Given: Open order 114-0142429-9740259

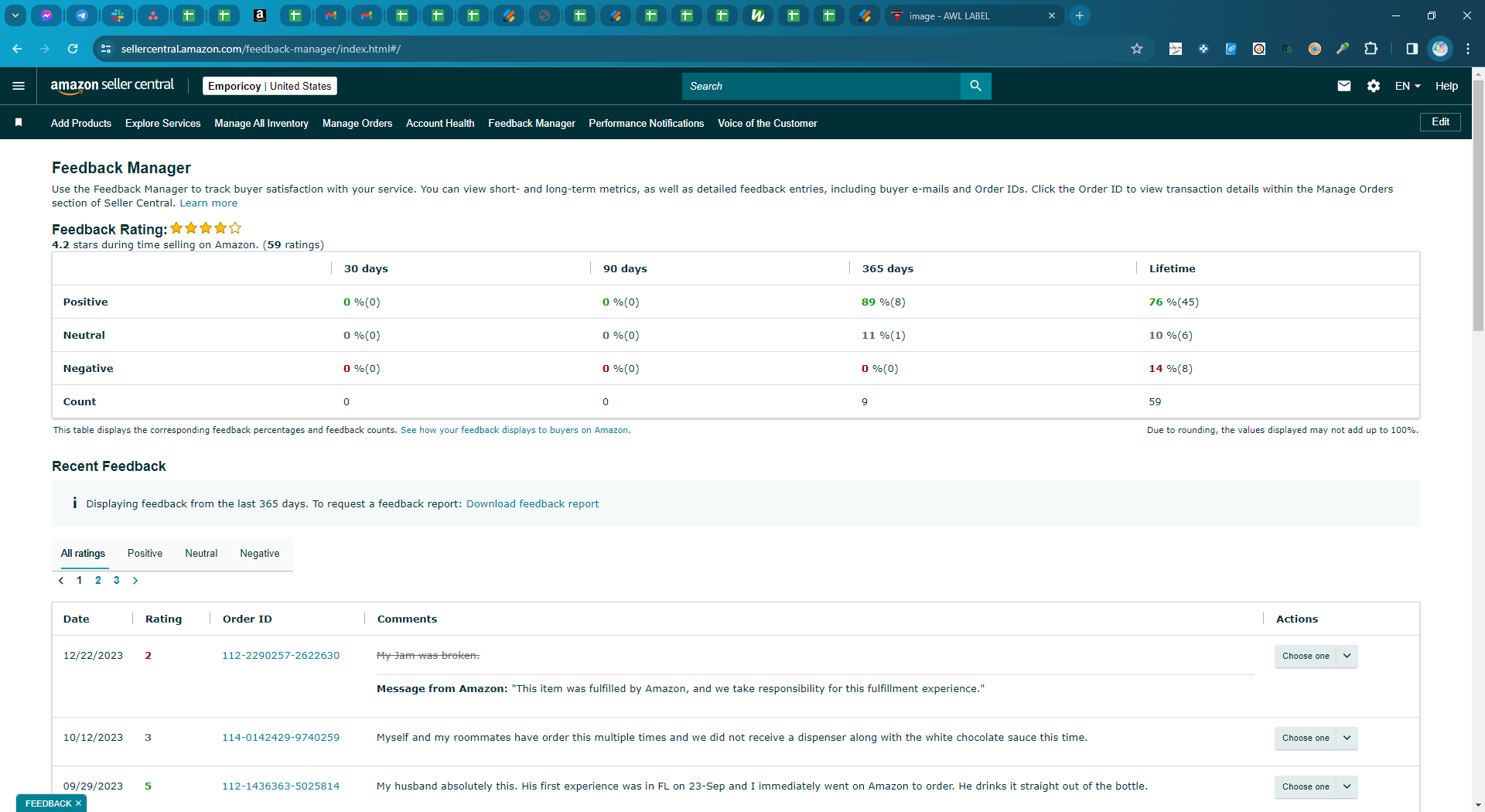Looking at the screenshot, I should tap(281, 738).
